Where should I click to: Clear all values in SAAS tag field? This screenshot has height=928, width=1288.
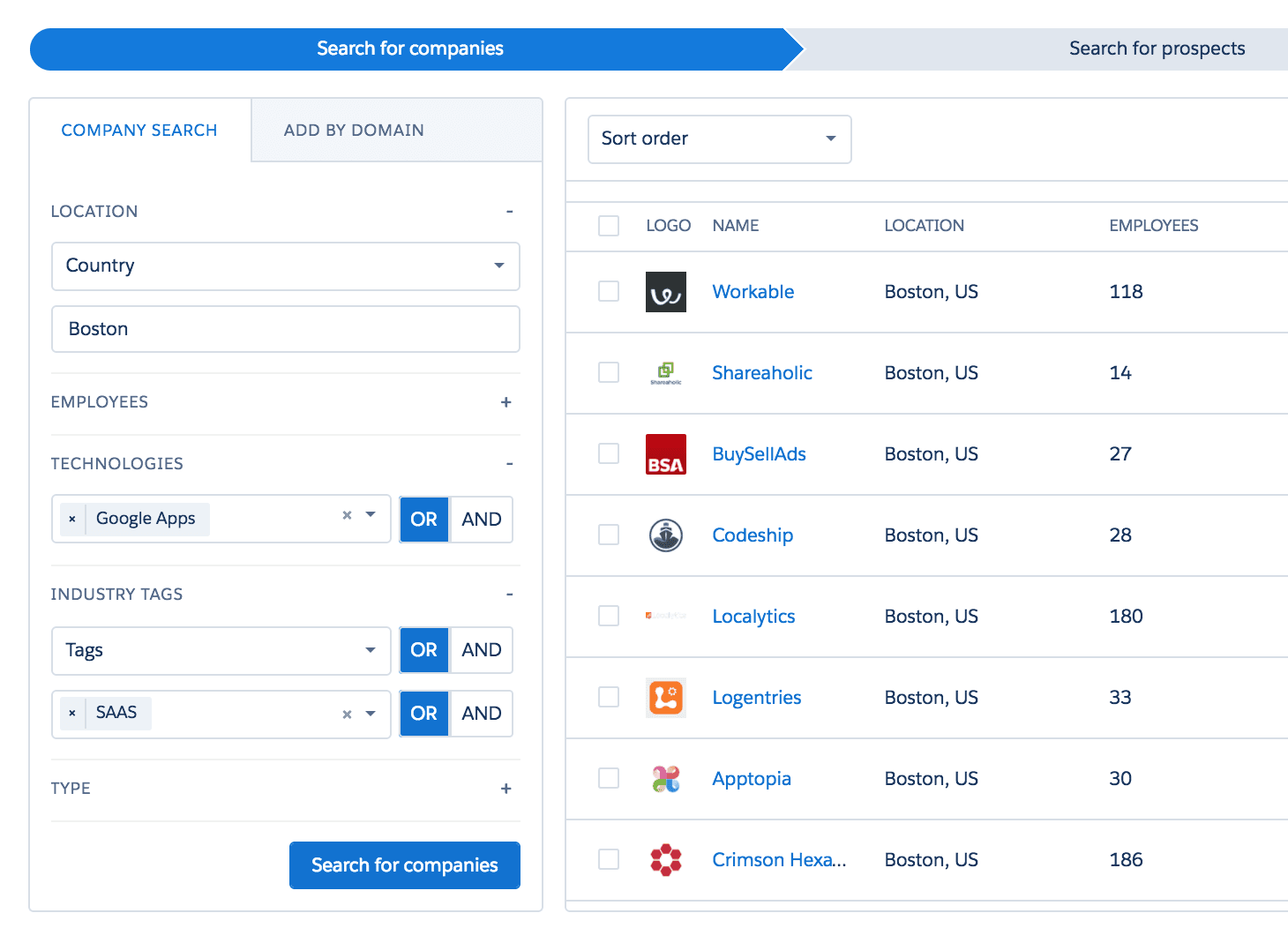coord(347,714)
